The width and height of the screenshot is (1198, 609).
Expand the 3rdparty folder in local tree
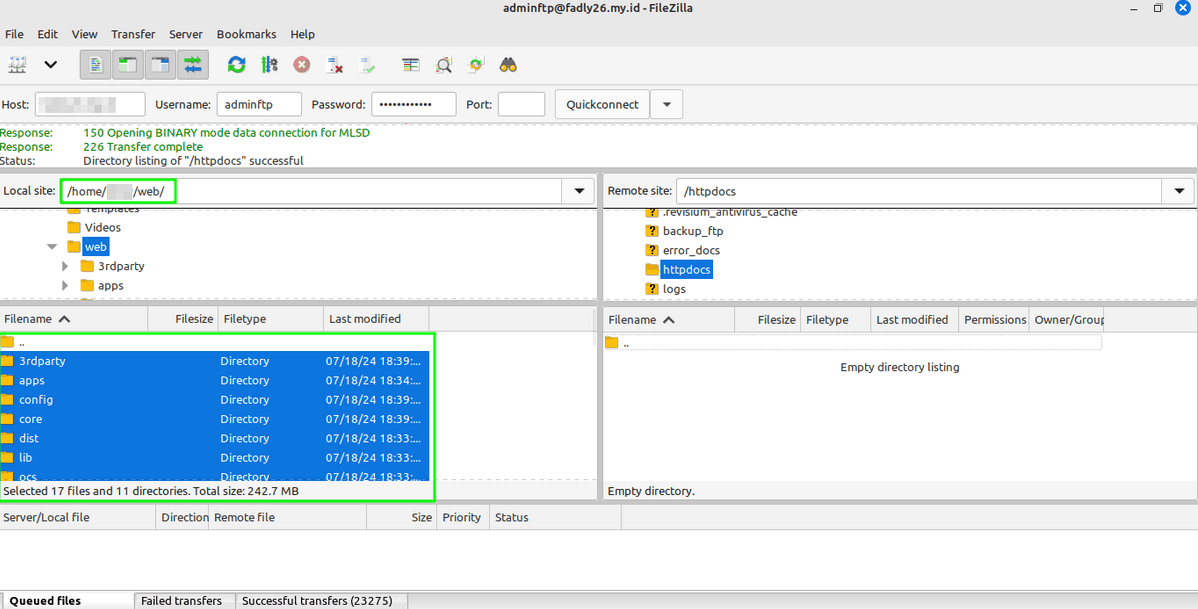[x=65, y=266]
